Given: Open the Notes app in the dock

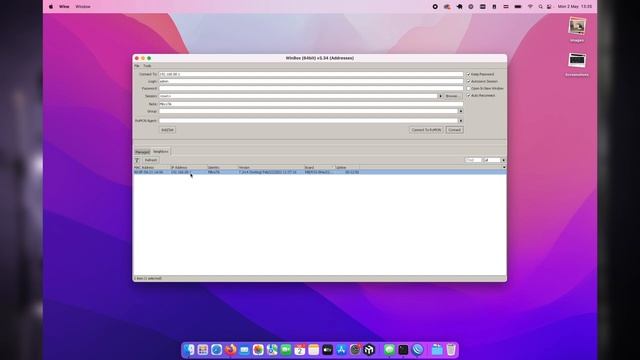Looking at the screenshot, I should [x=314, y=350].
